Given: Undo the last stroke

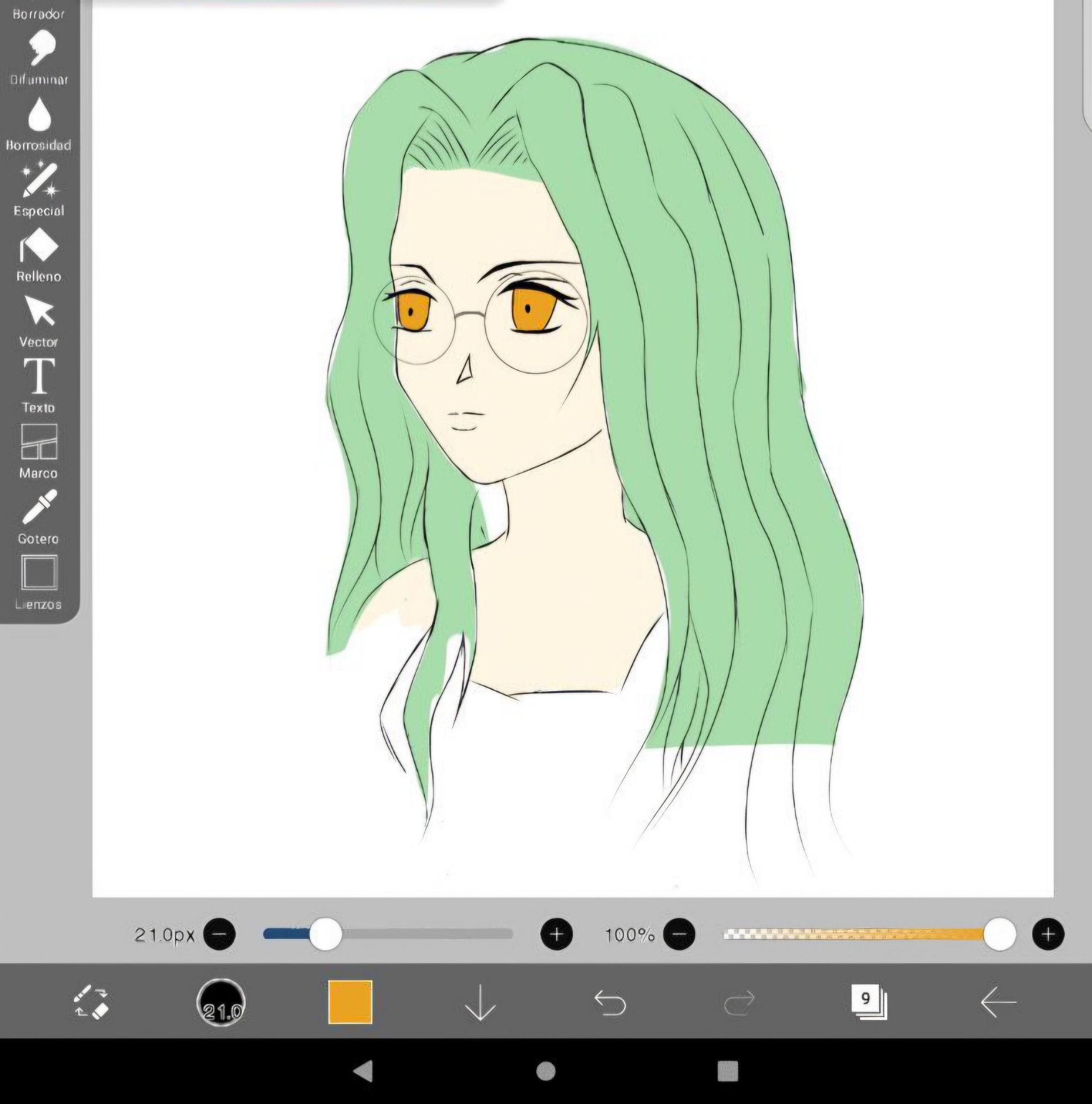Looking at the screenshot, I should [610, 1002].
